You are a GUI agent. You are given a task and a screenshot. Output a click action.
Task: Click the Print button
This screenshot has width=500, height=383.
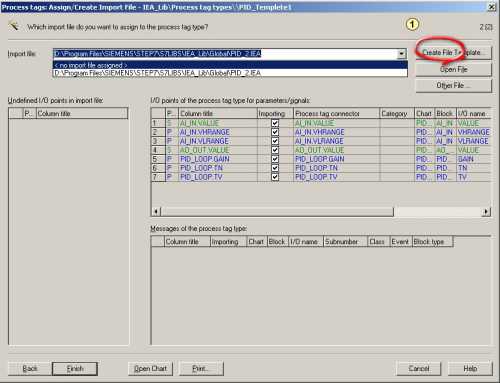[201, 369]
